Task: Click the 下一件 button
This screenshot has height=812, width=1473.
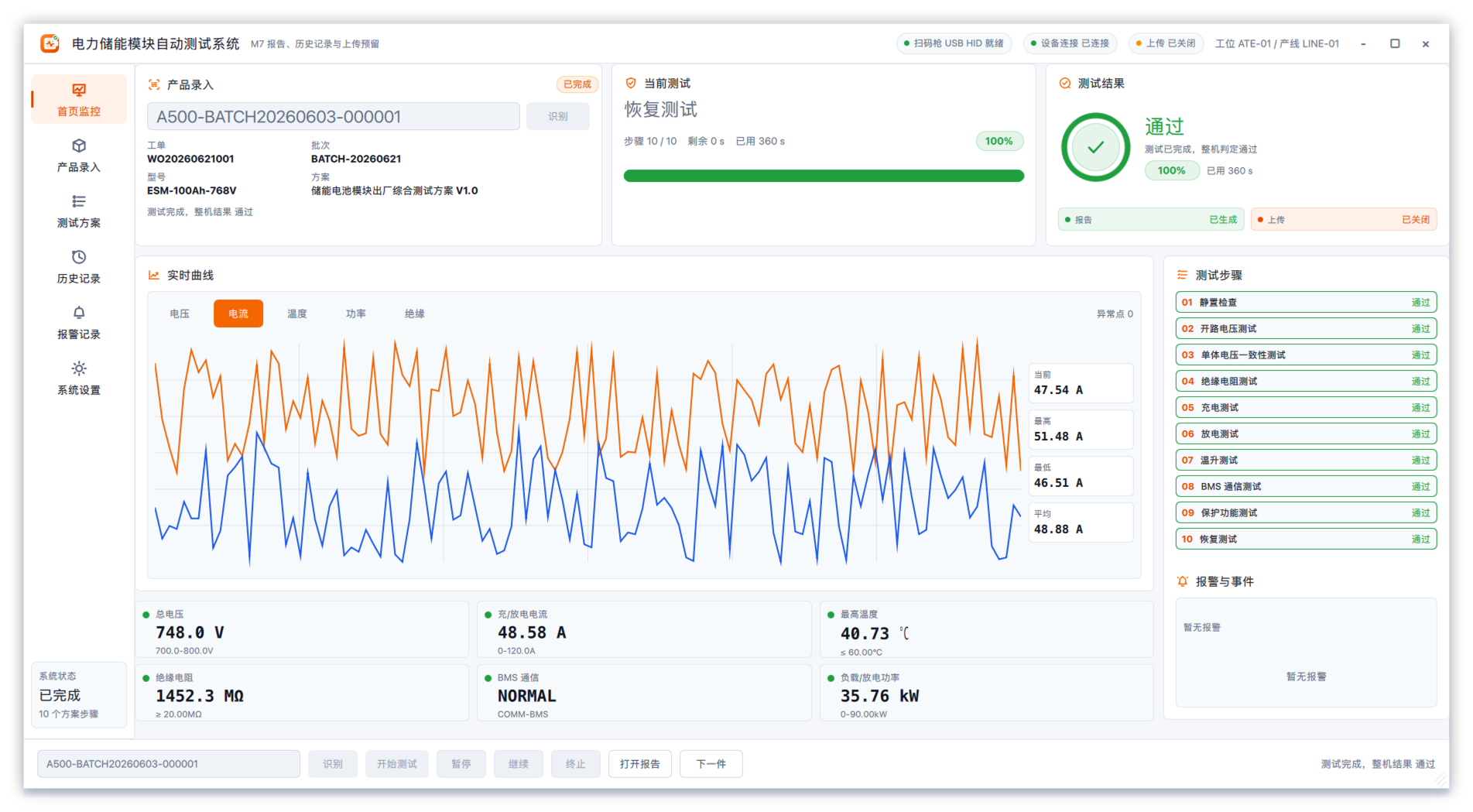Action: coord(711,764)
